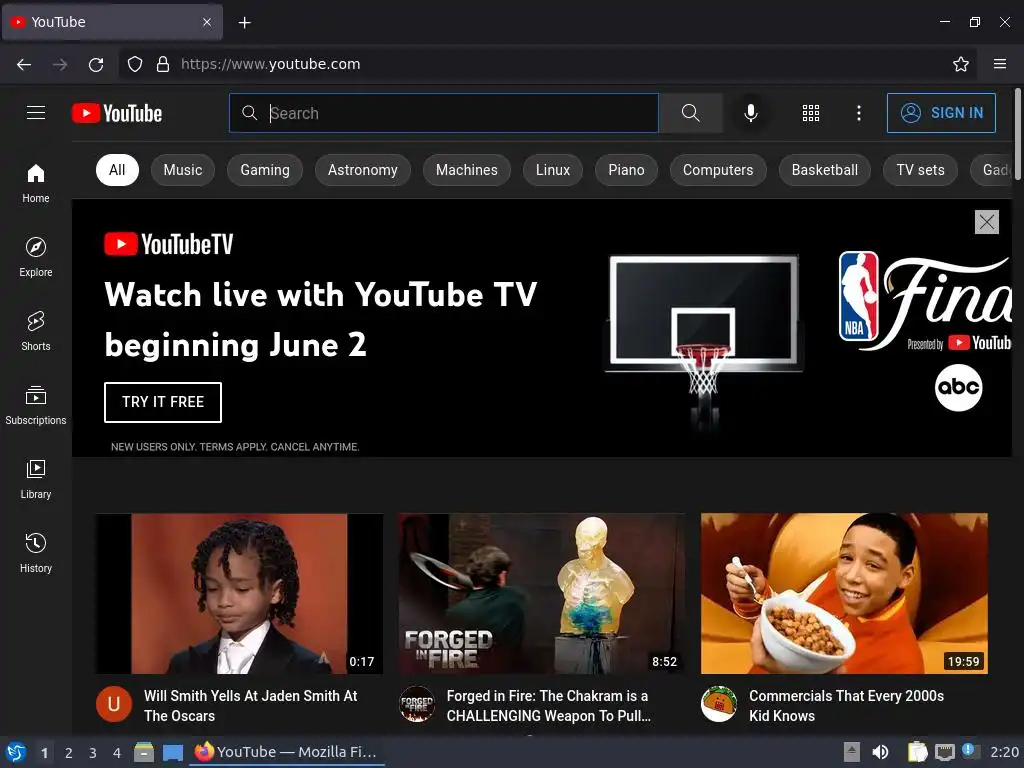Click TRY IT FREE button

tap(163, 402)
